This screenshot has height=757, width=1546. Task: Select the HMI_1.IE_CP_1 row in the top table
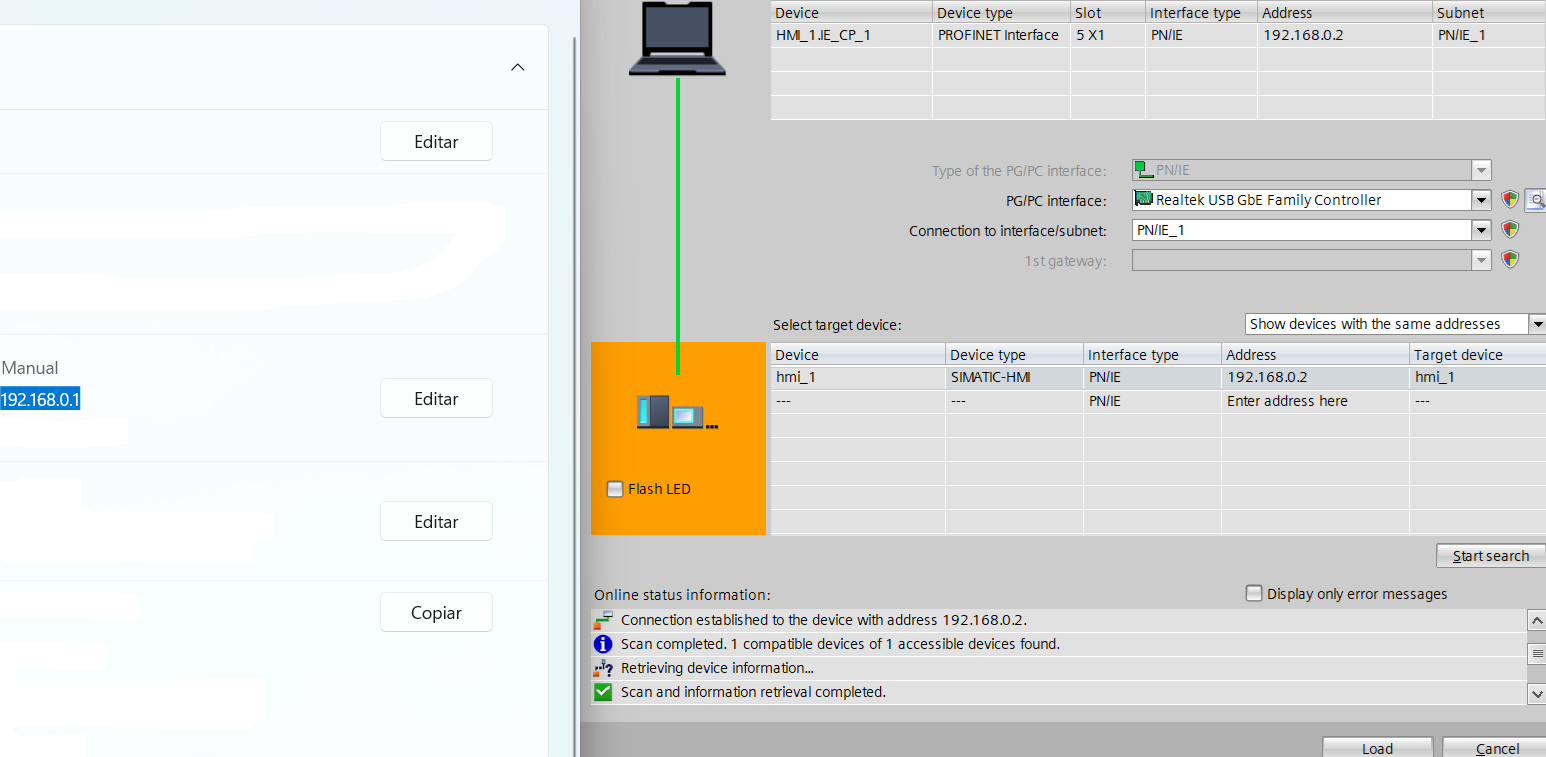[x=1158, y=35]
